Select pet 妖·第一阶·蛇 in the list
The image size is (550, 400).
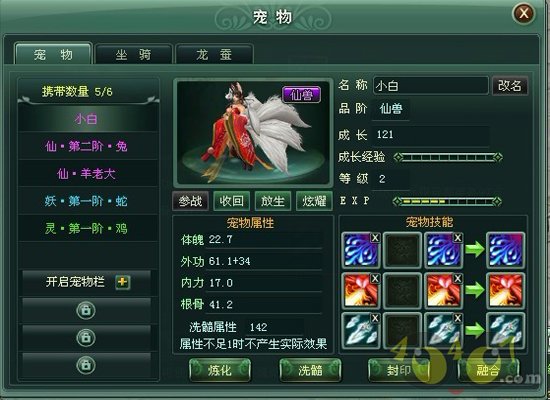coord(86,201)
